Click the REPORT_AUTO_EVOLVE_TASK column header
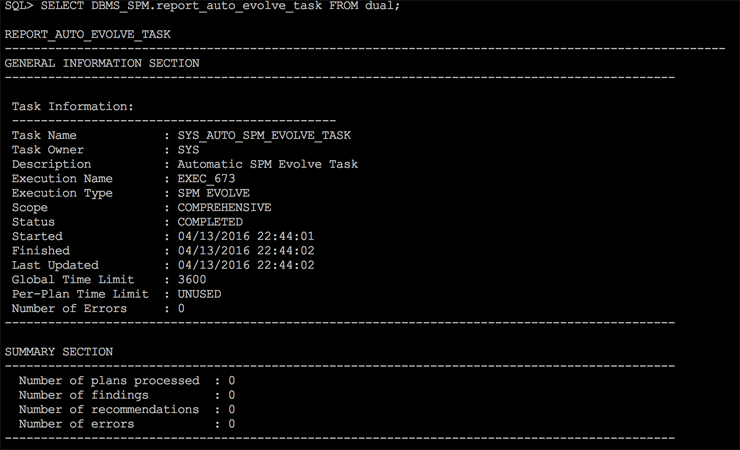 pos(88,34)
